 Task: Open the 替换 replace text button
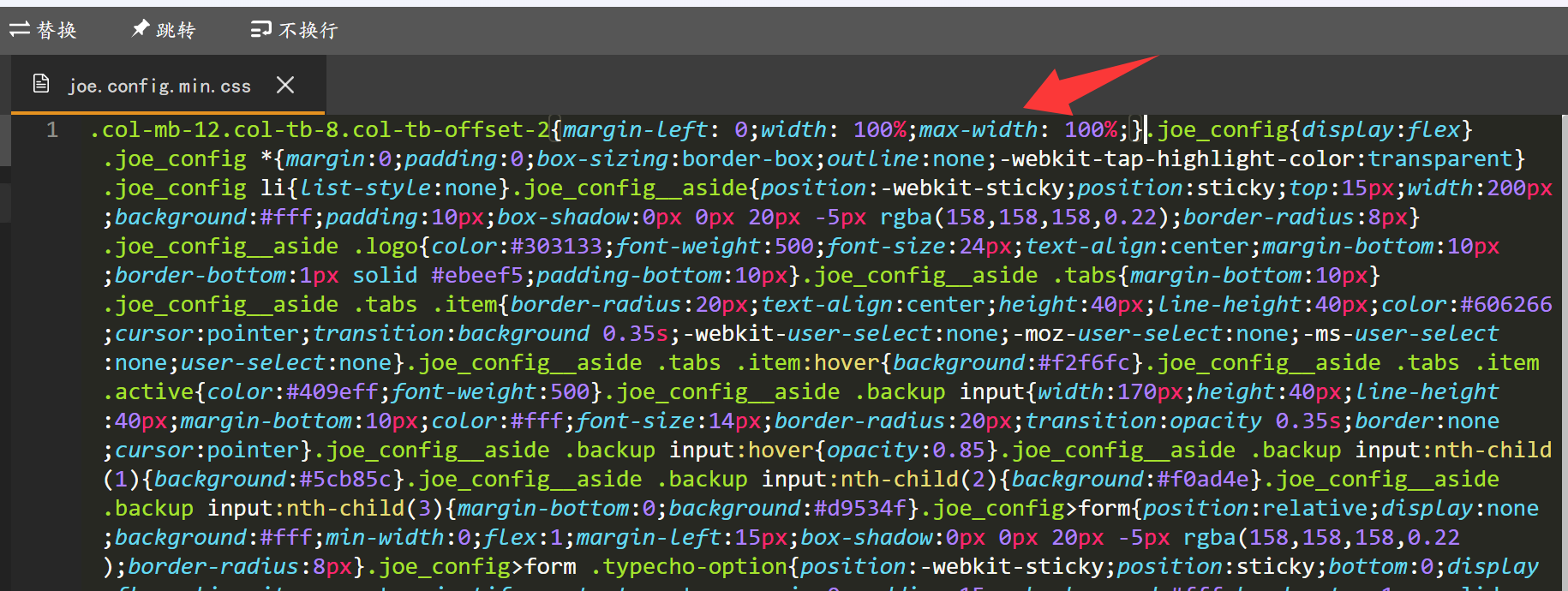[57, 31]
